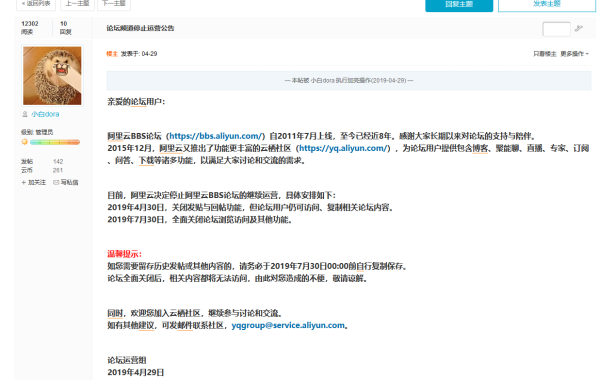This screenshot has height=380, width=616.
Task: Click email link yqgroup@service.aliyun.com
Action: click(288, 325)
